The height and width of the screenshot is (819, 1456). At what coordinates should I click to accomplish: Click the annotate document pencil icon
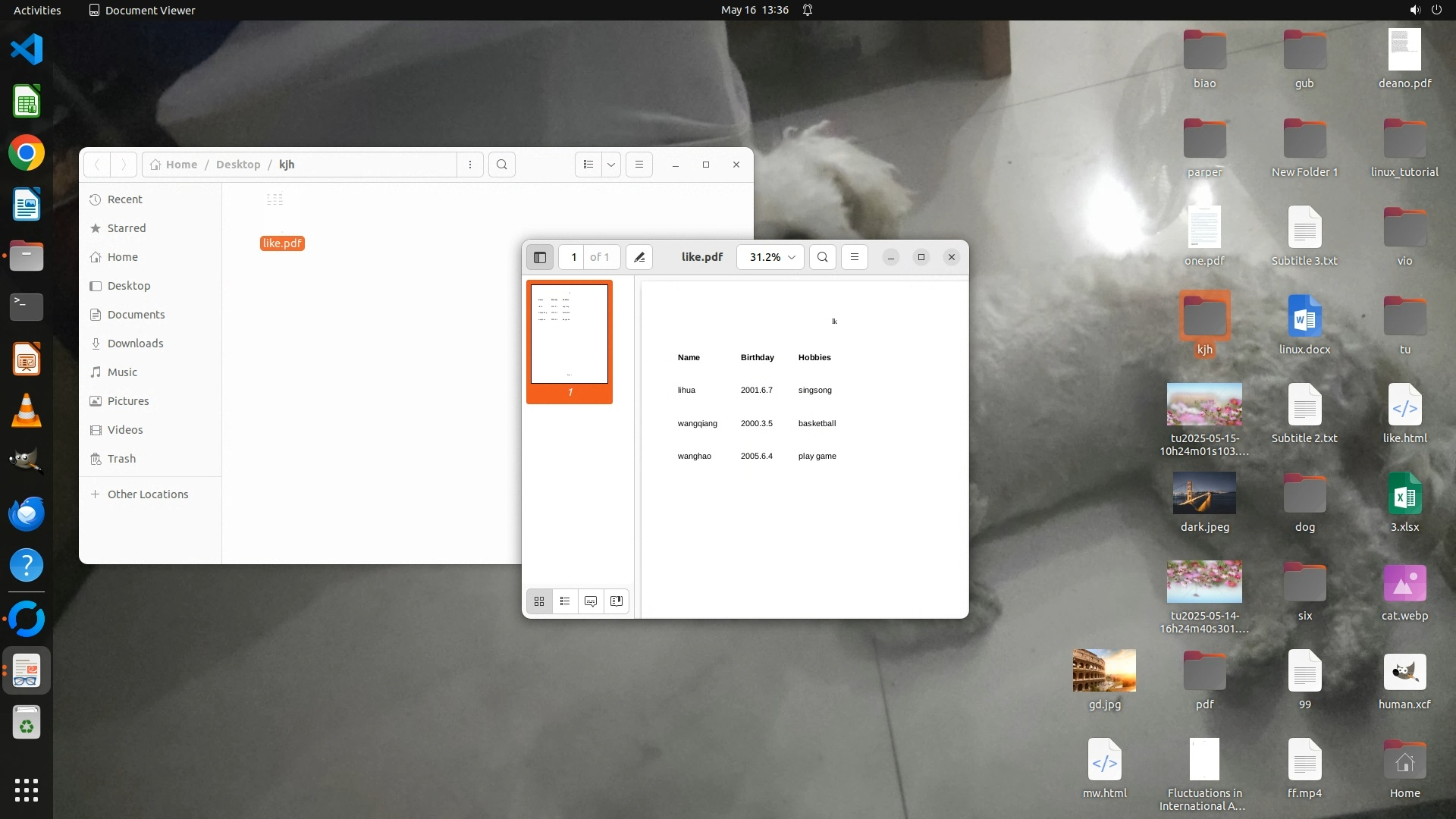pyautogui.click(x=639, y=257)
